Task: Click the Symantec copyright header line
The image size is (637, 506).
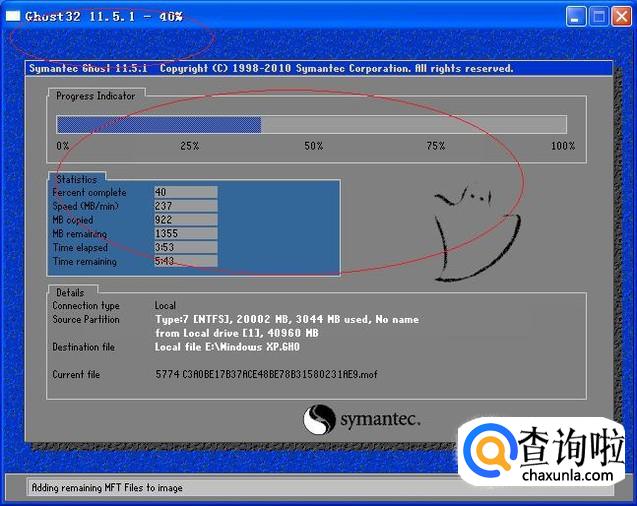Action: pyautogui.click(x=271, y=68)
